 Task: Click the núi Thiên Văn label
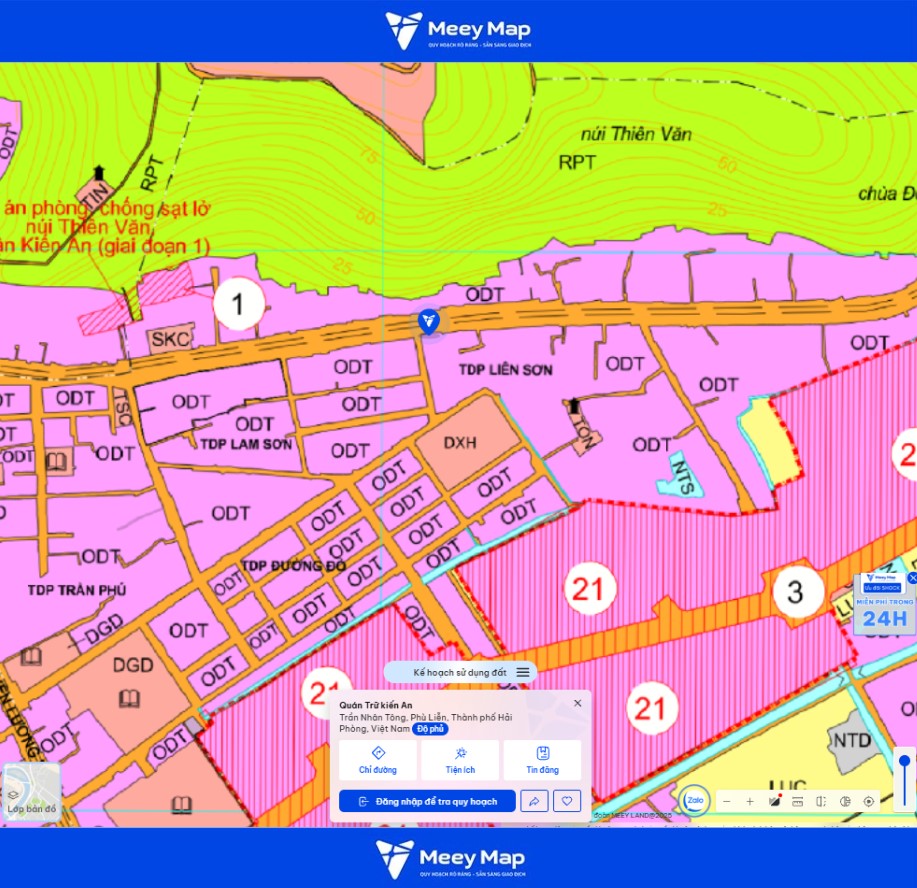(636, 135)
